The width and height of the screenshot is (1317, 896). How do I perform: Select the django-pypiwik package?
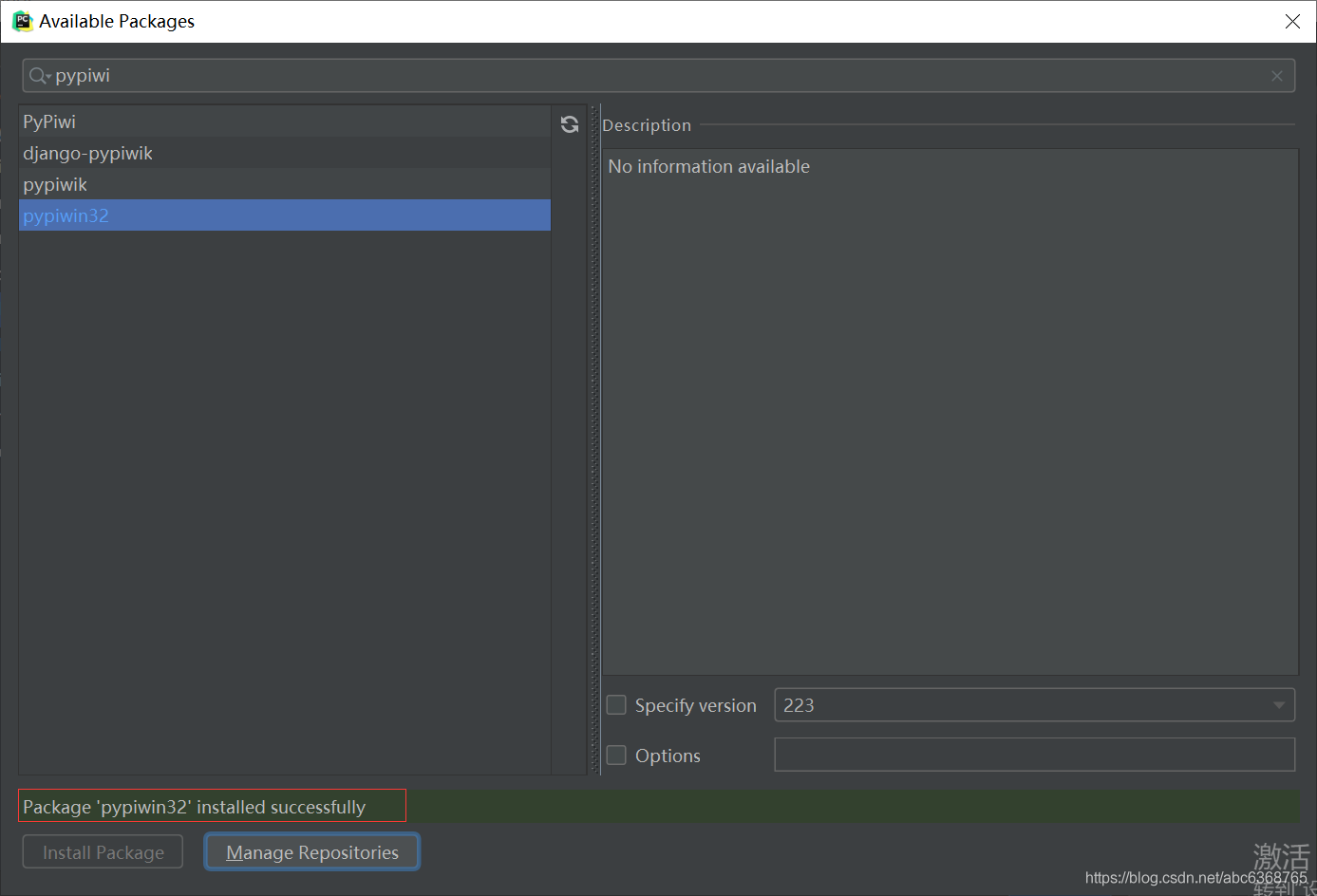(87, 153)
